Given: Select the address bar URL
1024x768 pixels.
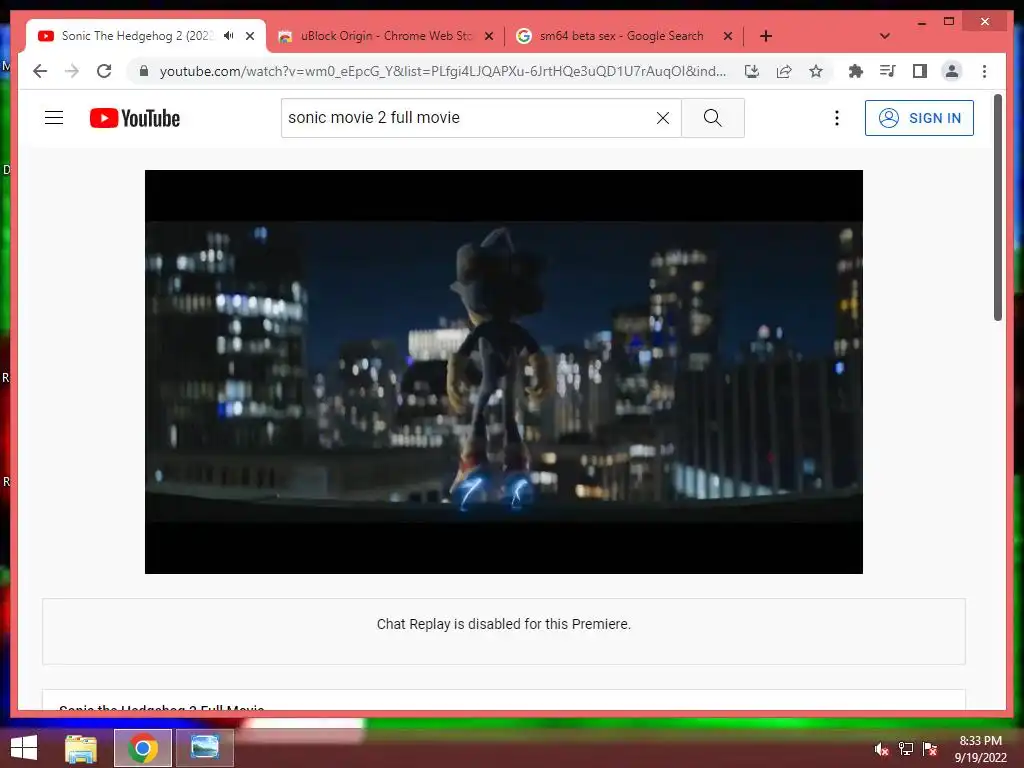Looking at the screenshot, I should click(443, 71).
